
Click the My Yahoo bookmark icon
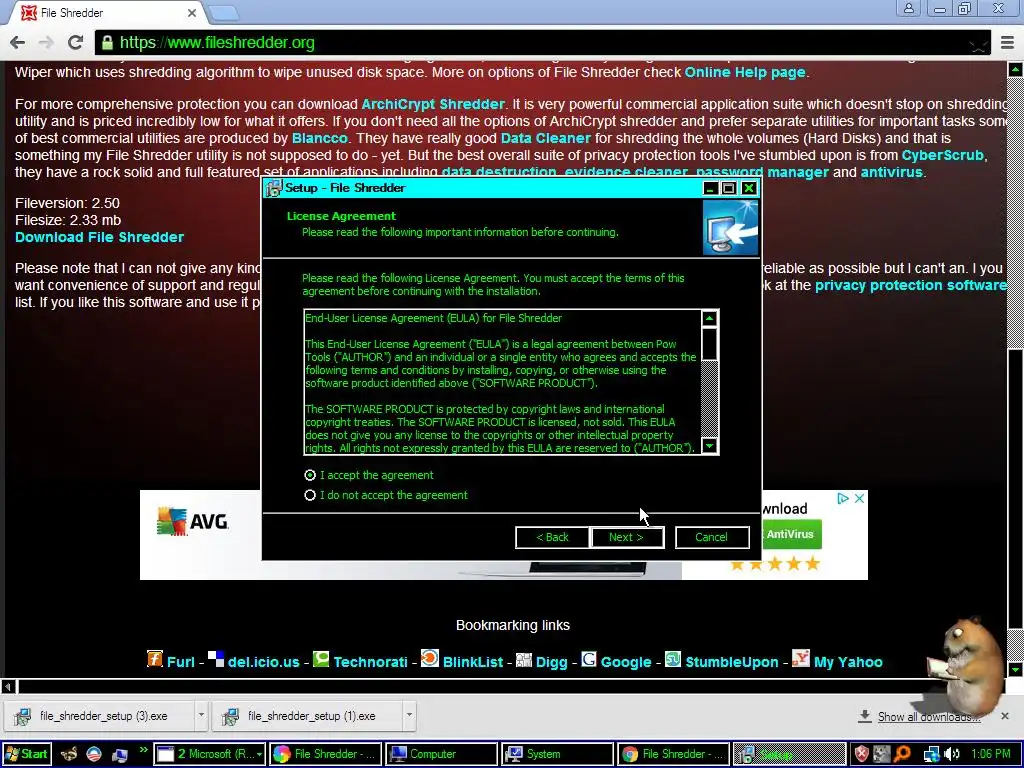(x=801, y=658)
